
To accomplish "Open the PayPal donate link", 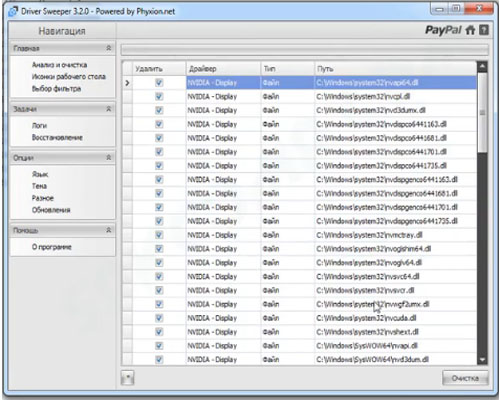I will pos(443,30).
